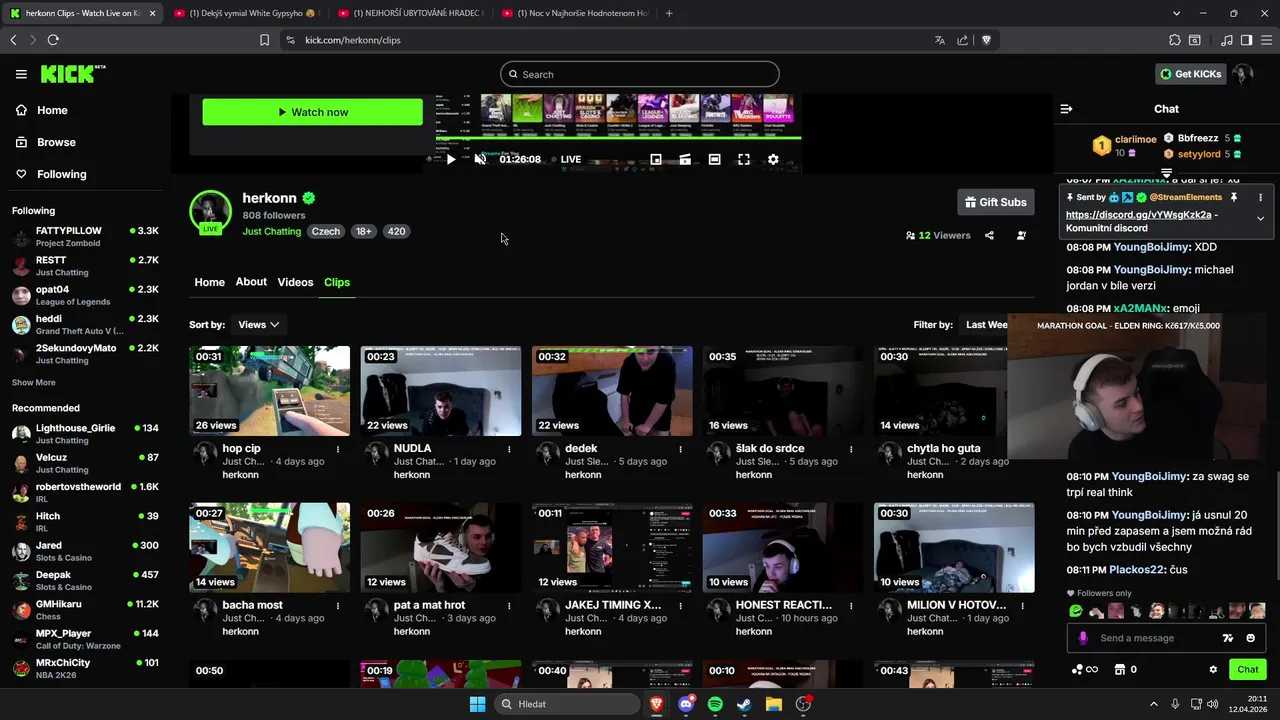Click the clip creation icon in player

click(685, 159)
